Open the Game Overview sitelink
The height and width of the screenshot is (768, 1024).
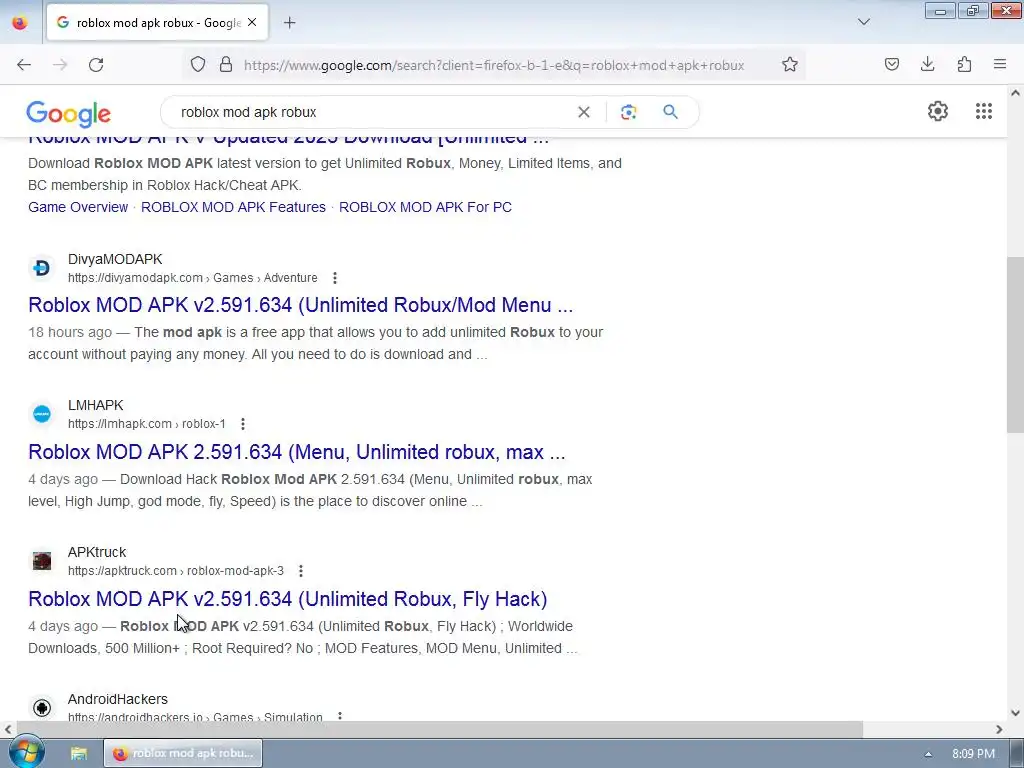coord(78,207)
